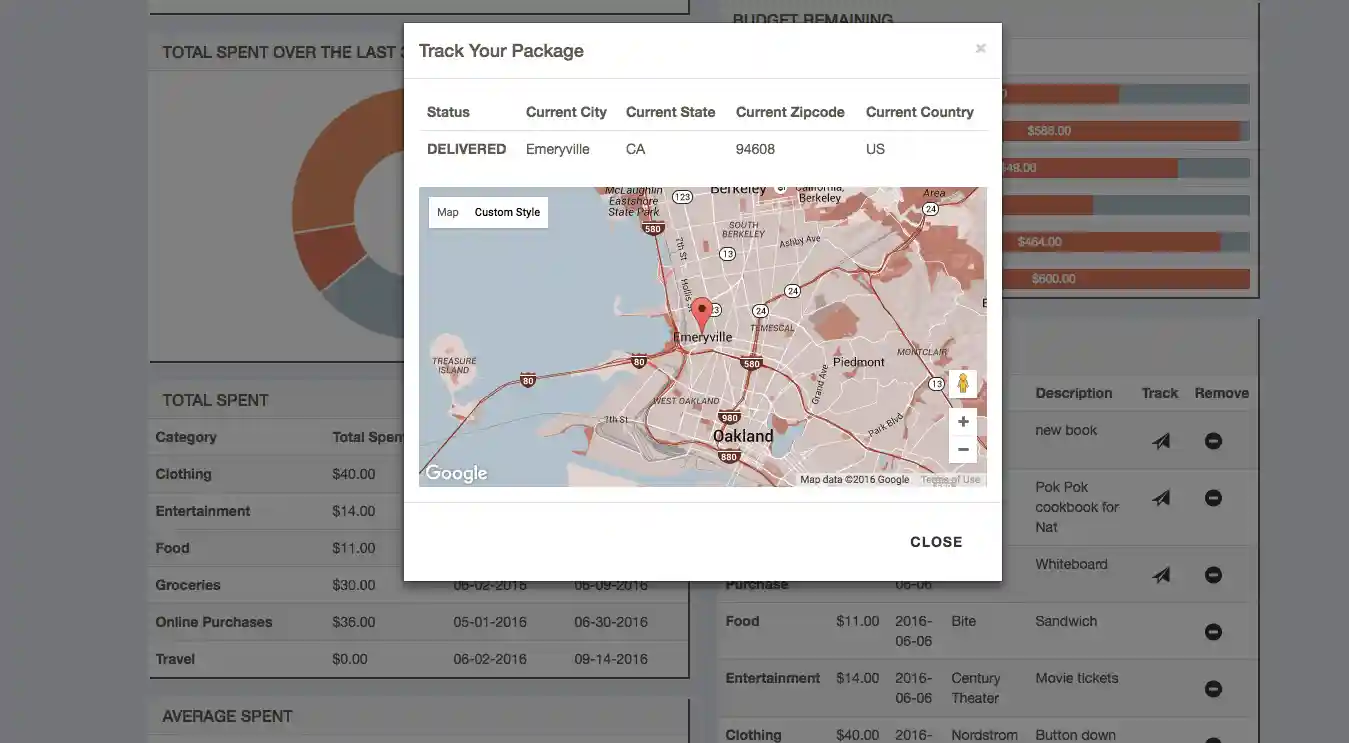Track the new book purchase

[x=1160, y=441]
